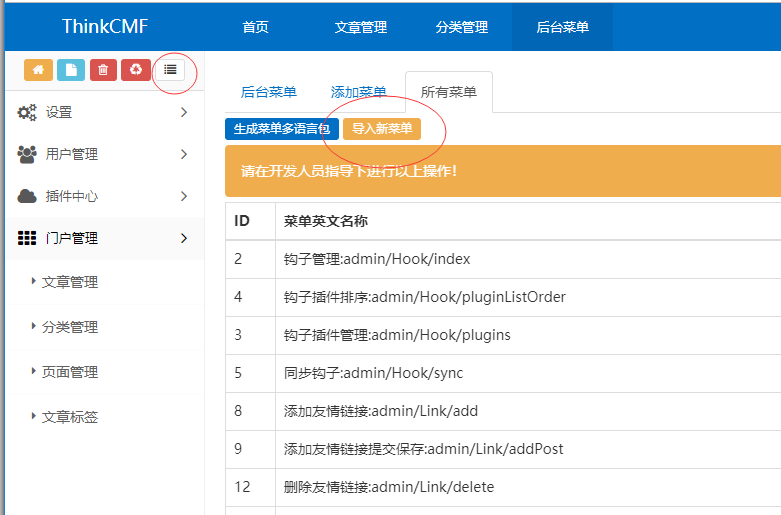Click the orange home icon button
Viewport: 781px width, 515px height.
click(x=39, y=70)
